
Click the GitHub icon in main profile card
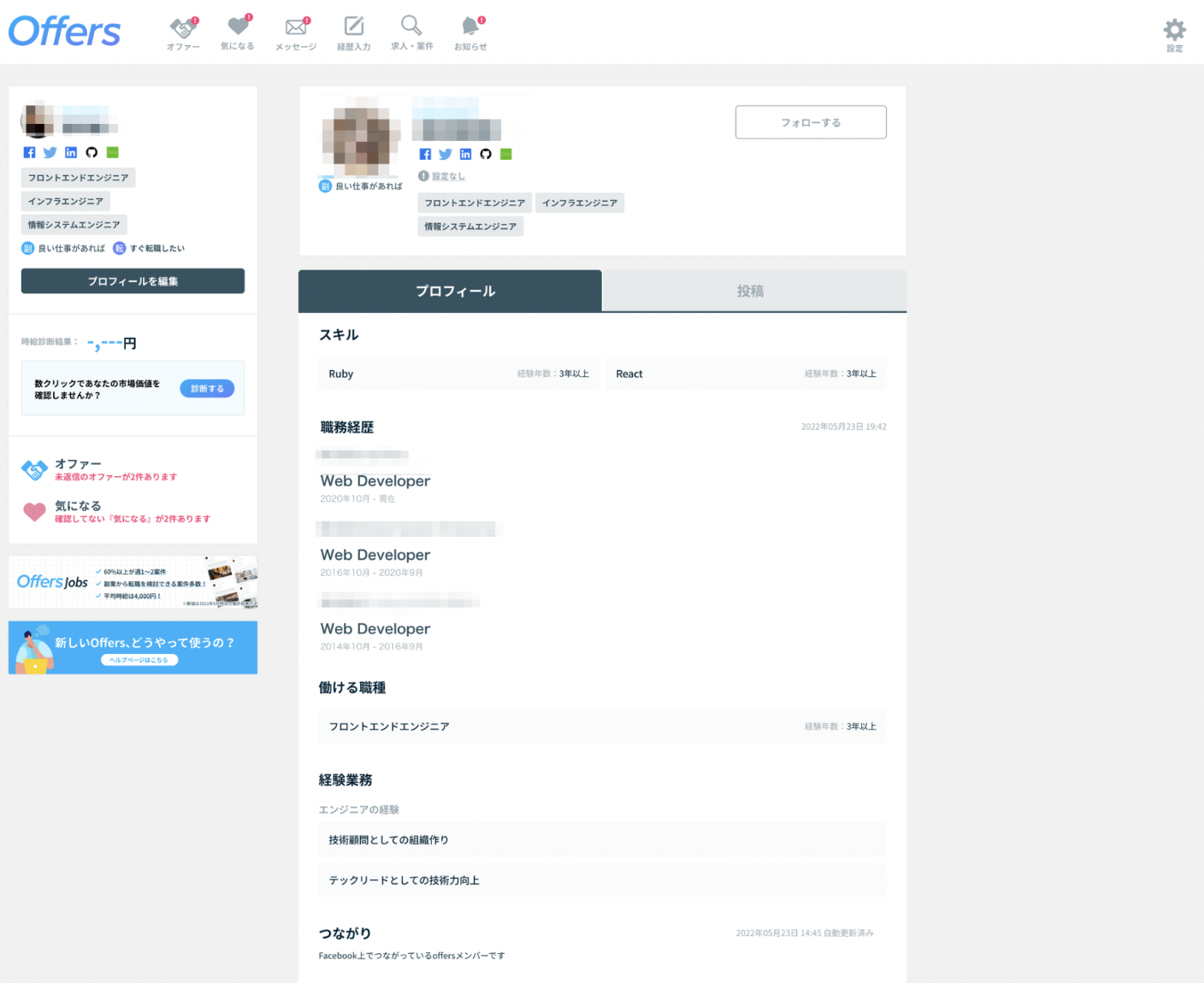click(x=486, y=154)
